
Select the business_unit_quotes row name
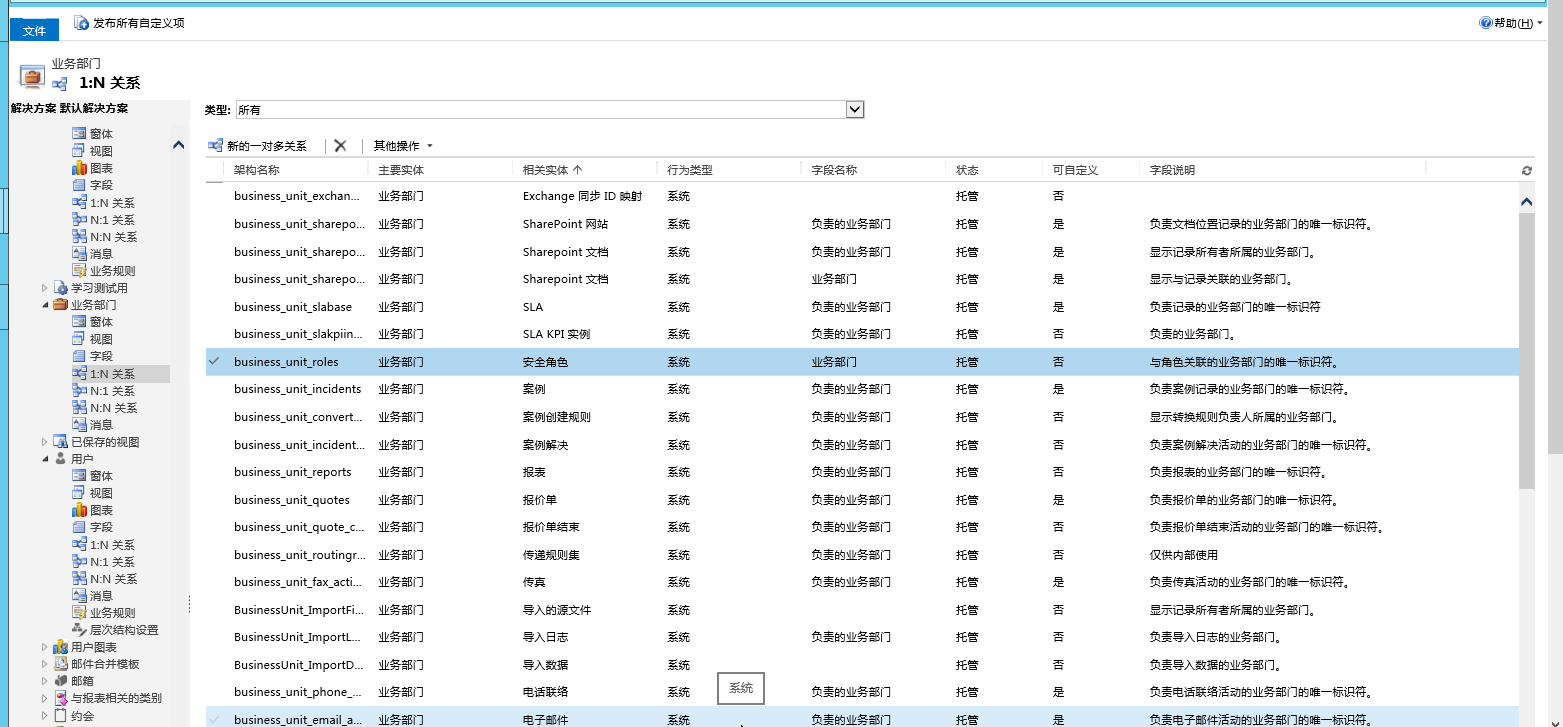(292, 500)
